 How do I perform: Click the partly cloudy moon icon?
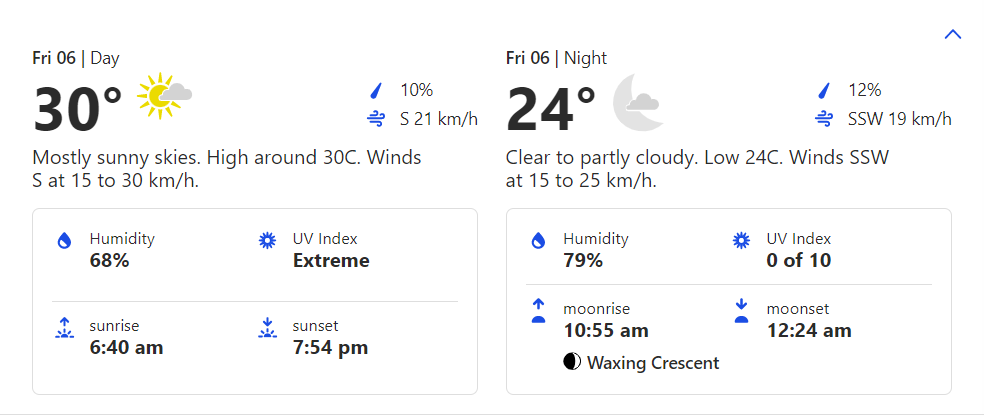click(x=635, y=101)
